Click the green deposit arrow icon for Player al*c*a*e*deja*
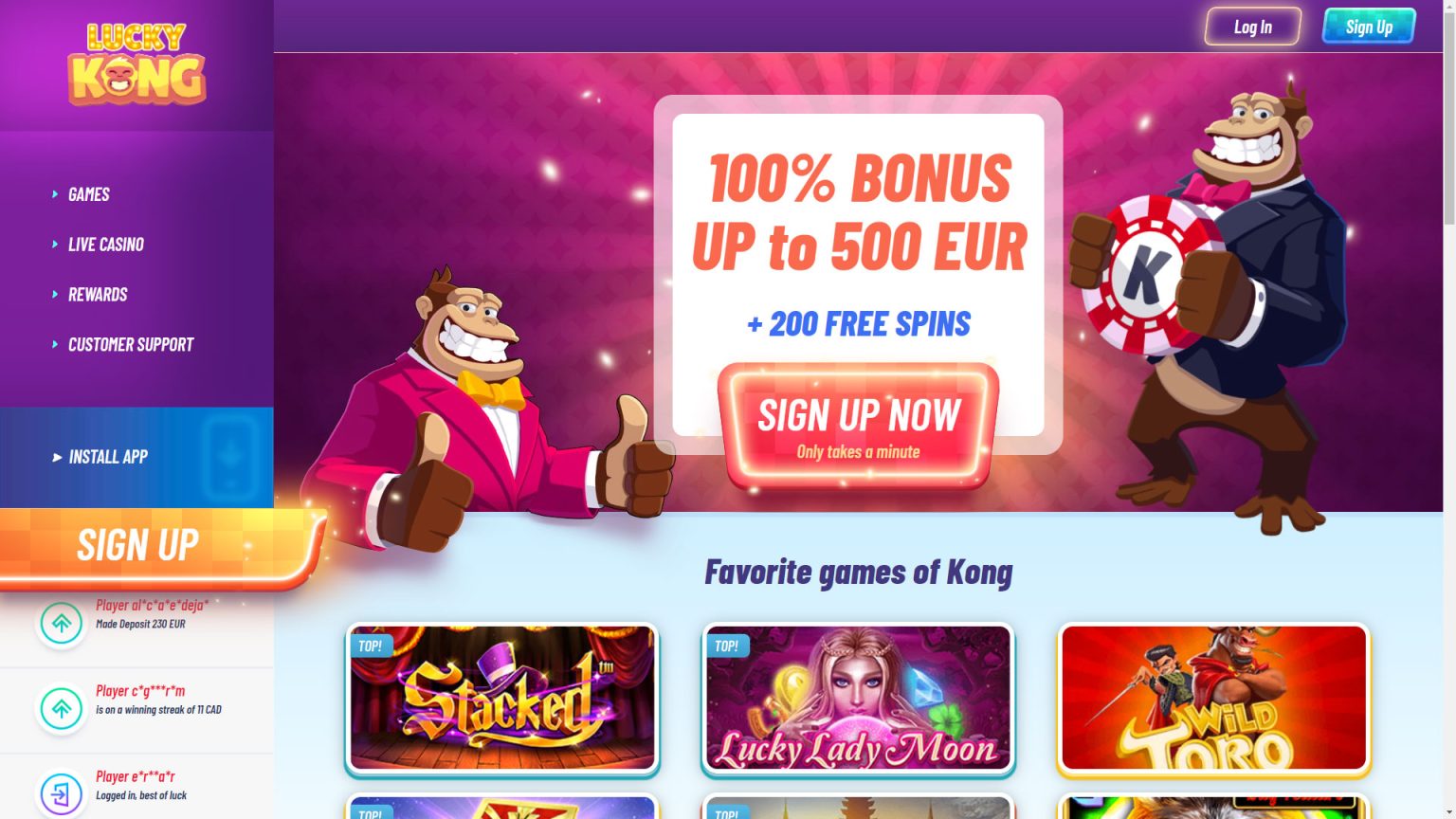The width and height of the screenshot is (1456, 819). 62,624
